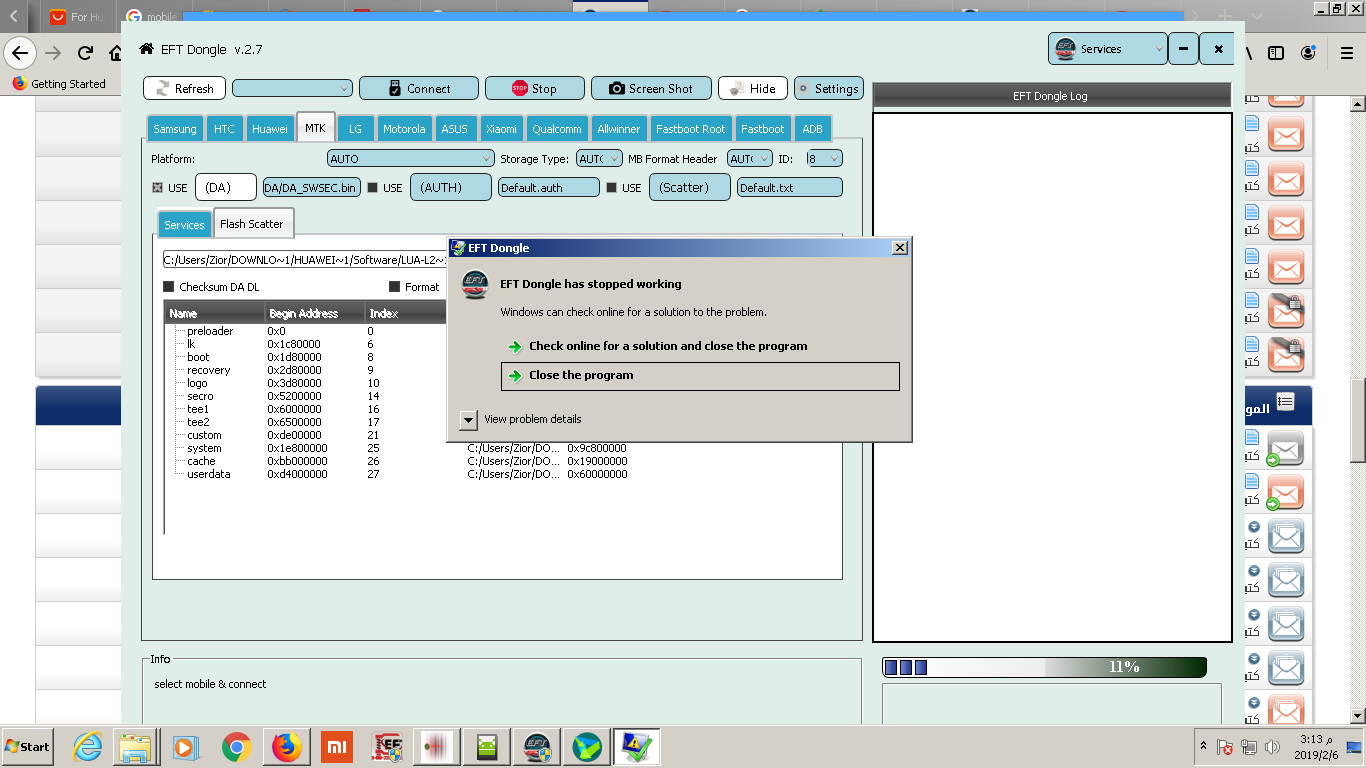Take a Screen Shot with the camera button

651,88
